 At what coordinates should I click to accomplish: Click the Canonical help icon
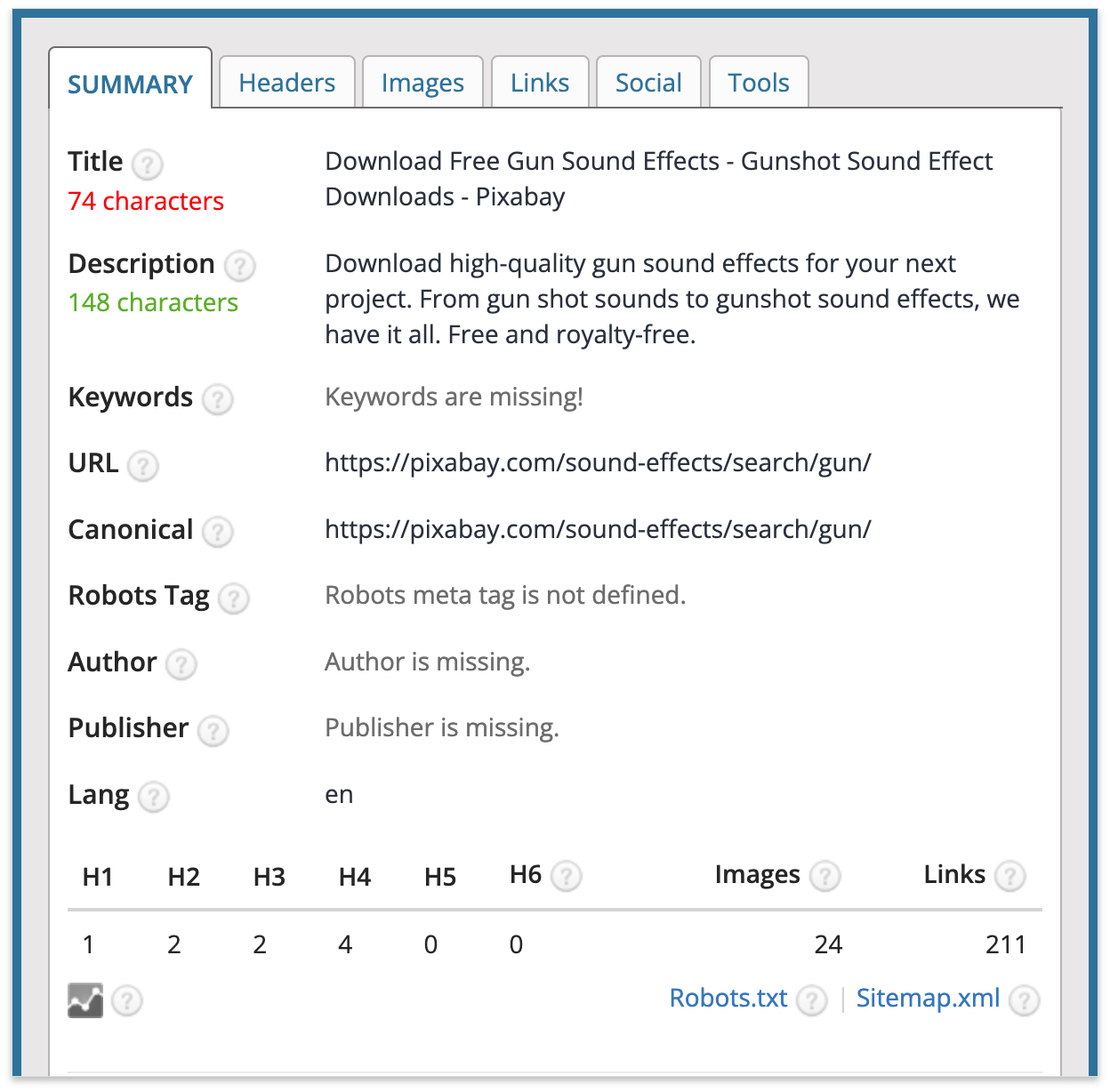pos(218,532)
